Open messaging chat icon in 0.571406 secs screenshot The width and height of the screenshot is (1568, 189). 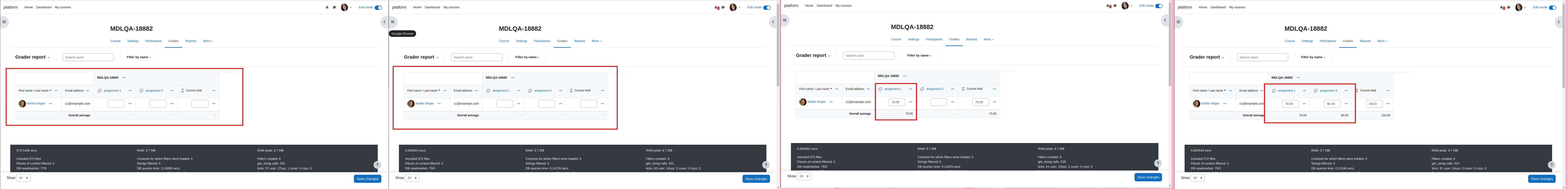[x=334, y=7]
